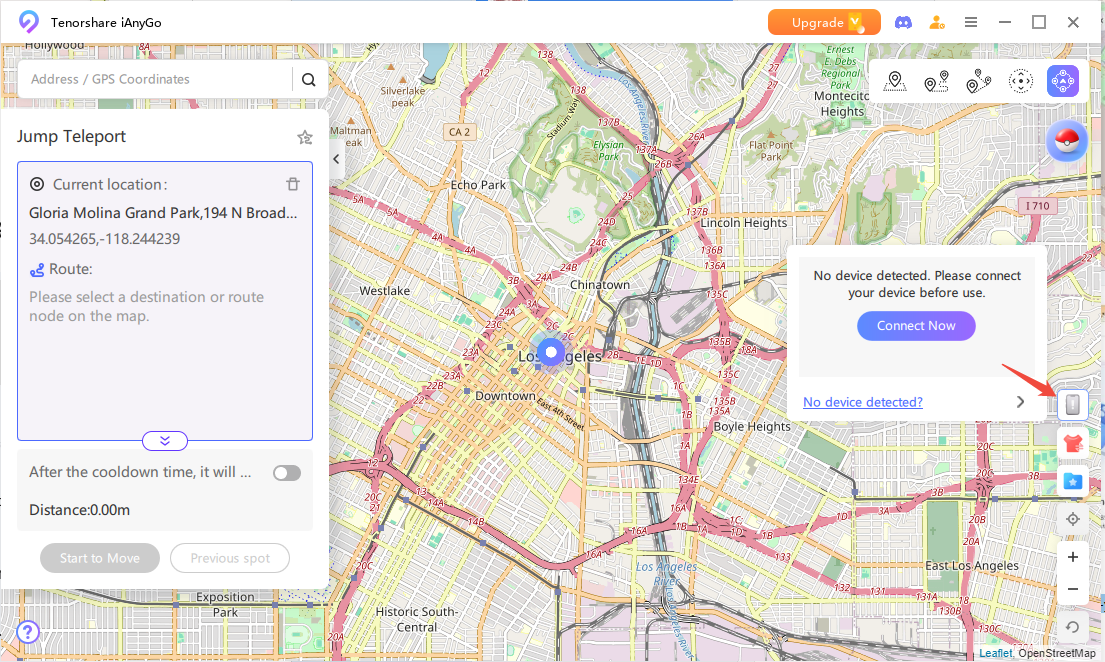Toggle the cooldown auto-jump switch
Viewport: 1105px width, 662px height.
click(287, 472)
